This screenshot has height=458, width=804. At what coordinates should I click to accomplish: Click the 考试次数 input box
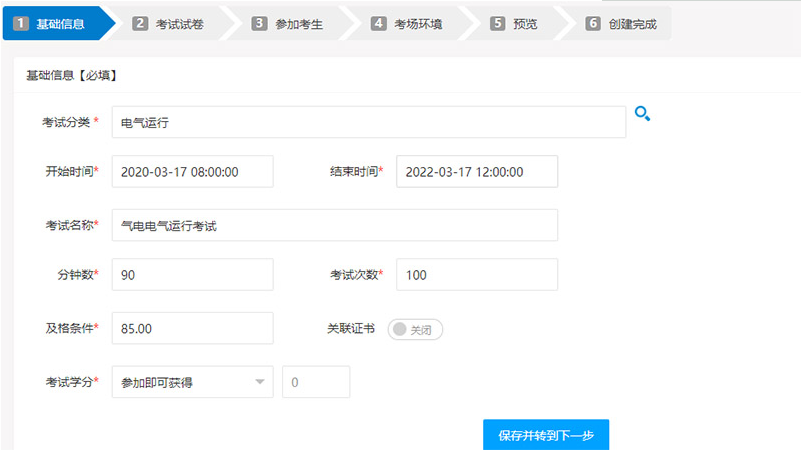tap(476, 274)
